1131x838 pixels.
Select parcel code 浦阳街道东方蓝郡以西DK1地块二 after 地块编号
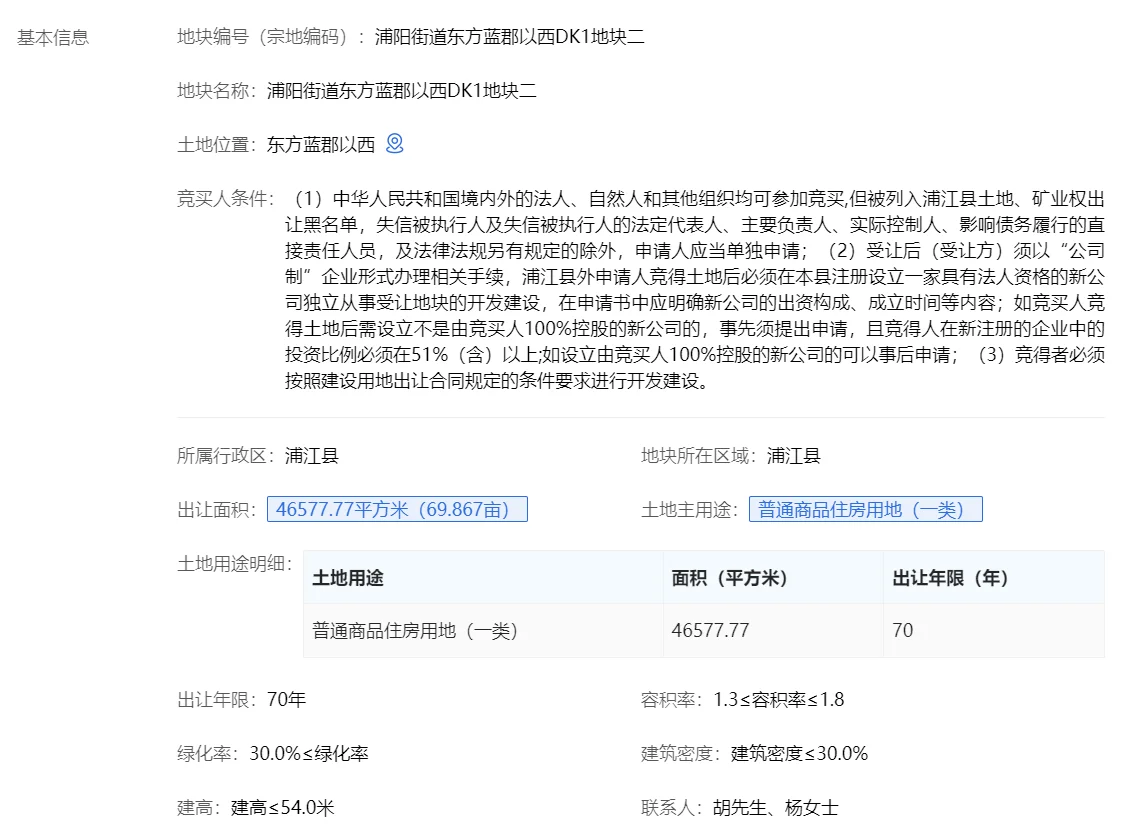click(x=509, y=37)
